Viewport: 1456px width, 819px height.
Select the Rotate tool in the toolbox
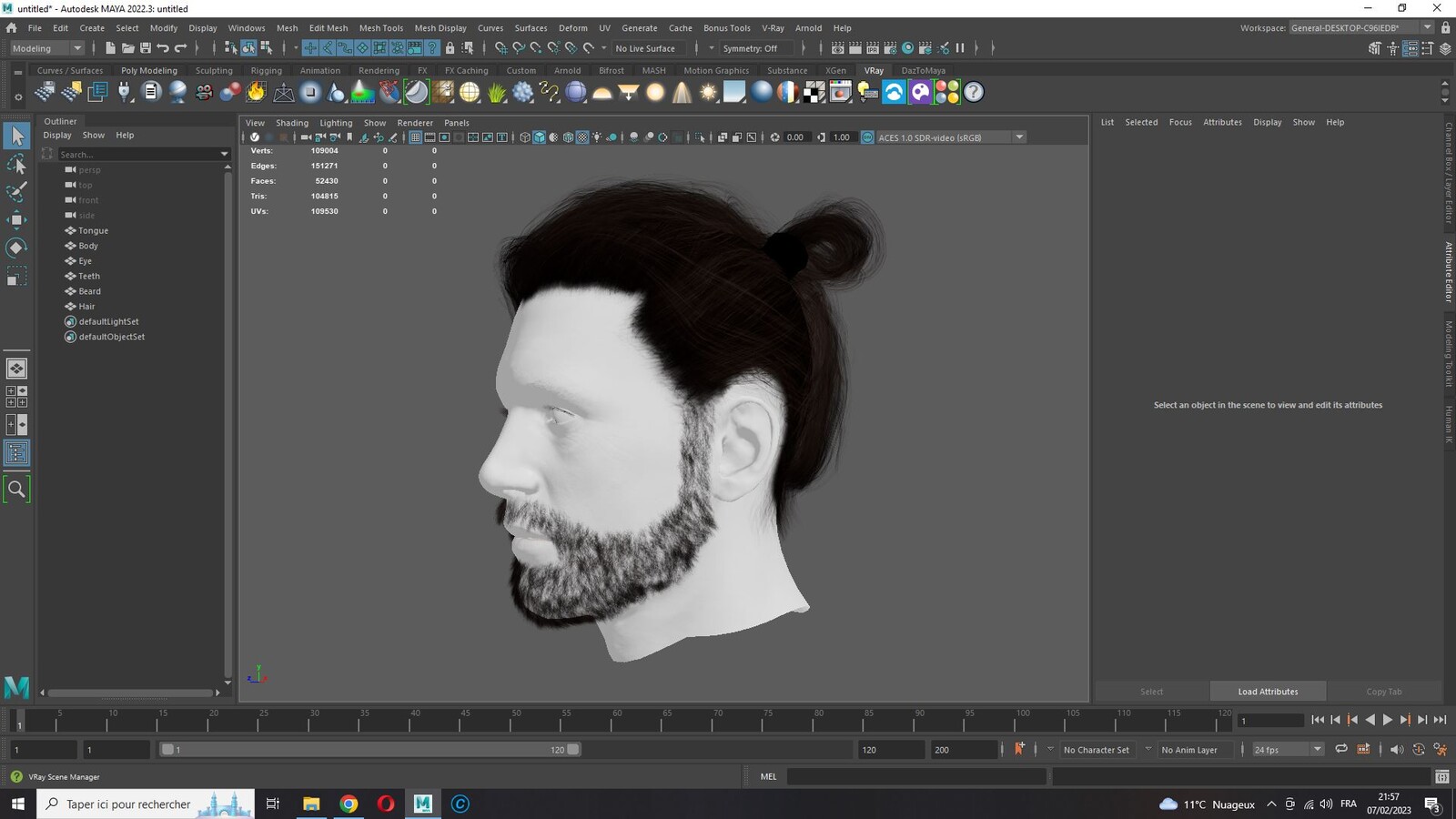coord(16,248)
